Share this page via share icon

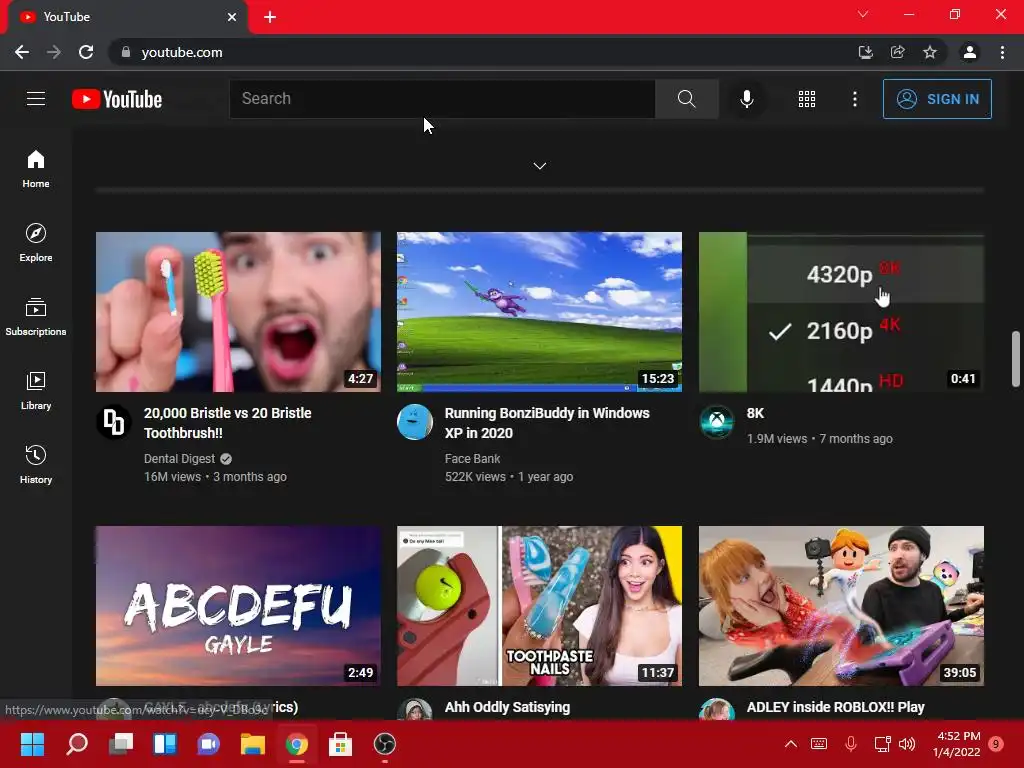click(x=897, y=52)
